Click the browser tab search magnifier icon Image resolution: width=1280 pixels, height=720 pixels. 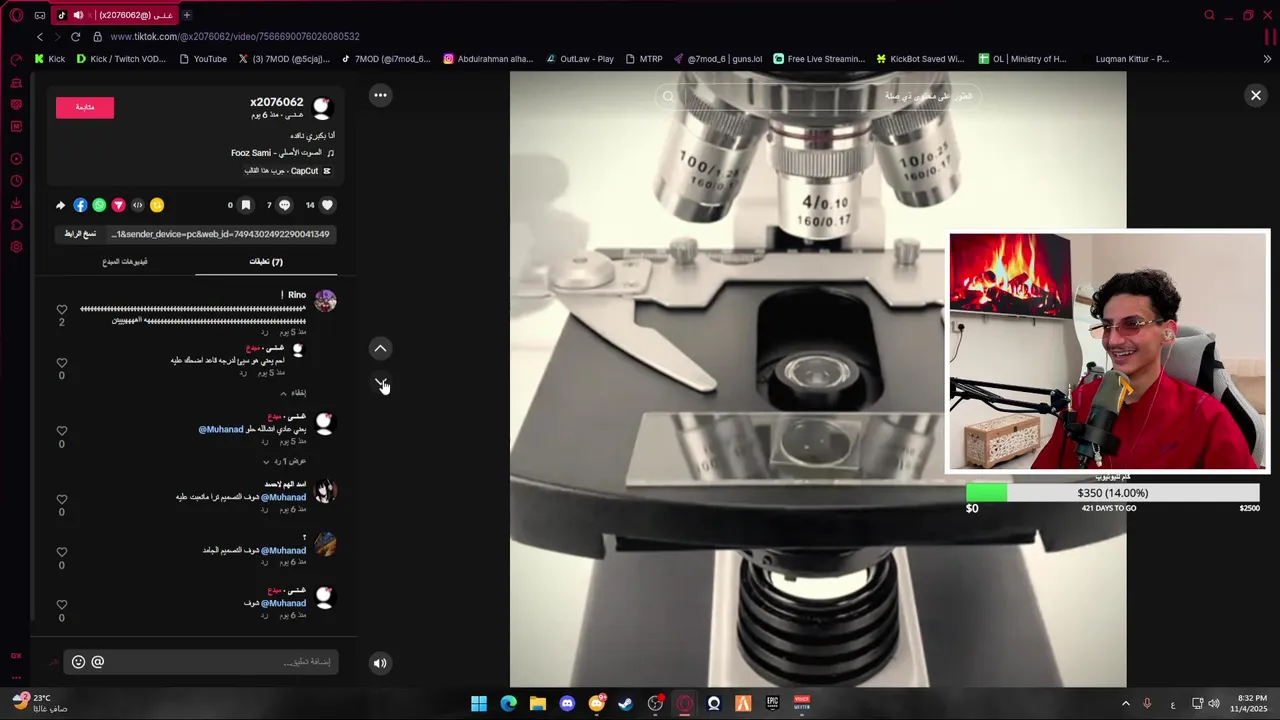[x=1209, y=15]
